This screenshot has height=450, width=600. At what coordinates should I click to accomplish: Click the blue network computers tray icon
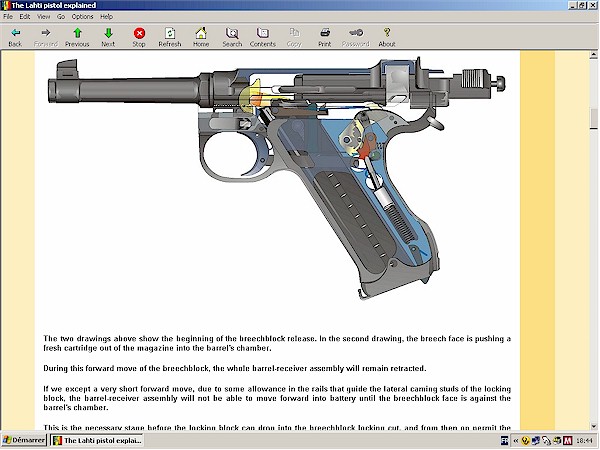click(535, 440)
